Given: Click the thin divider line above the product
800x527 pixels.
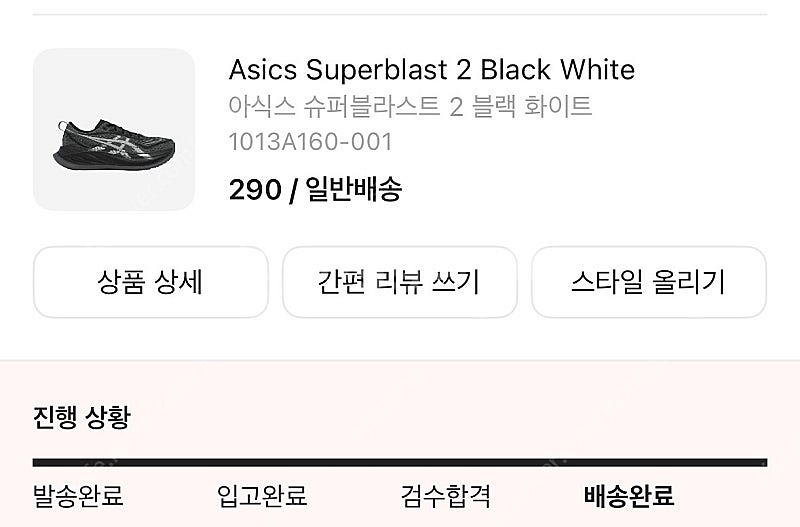Looking at the screenshot, I should pyautogui.click(x=400, y=15).
